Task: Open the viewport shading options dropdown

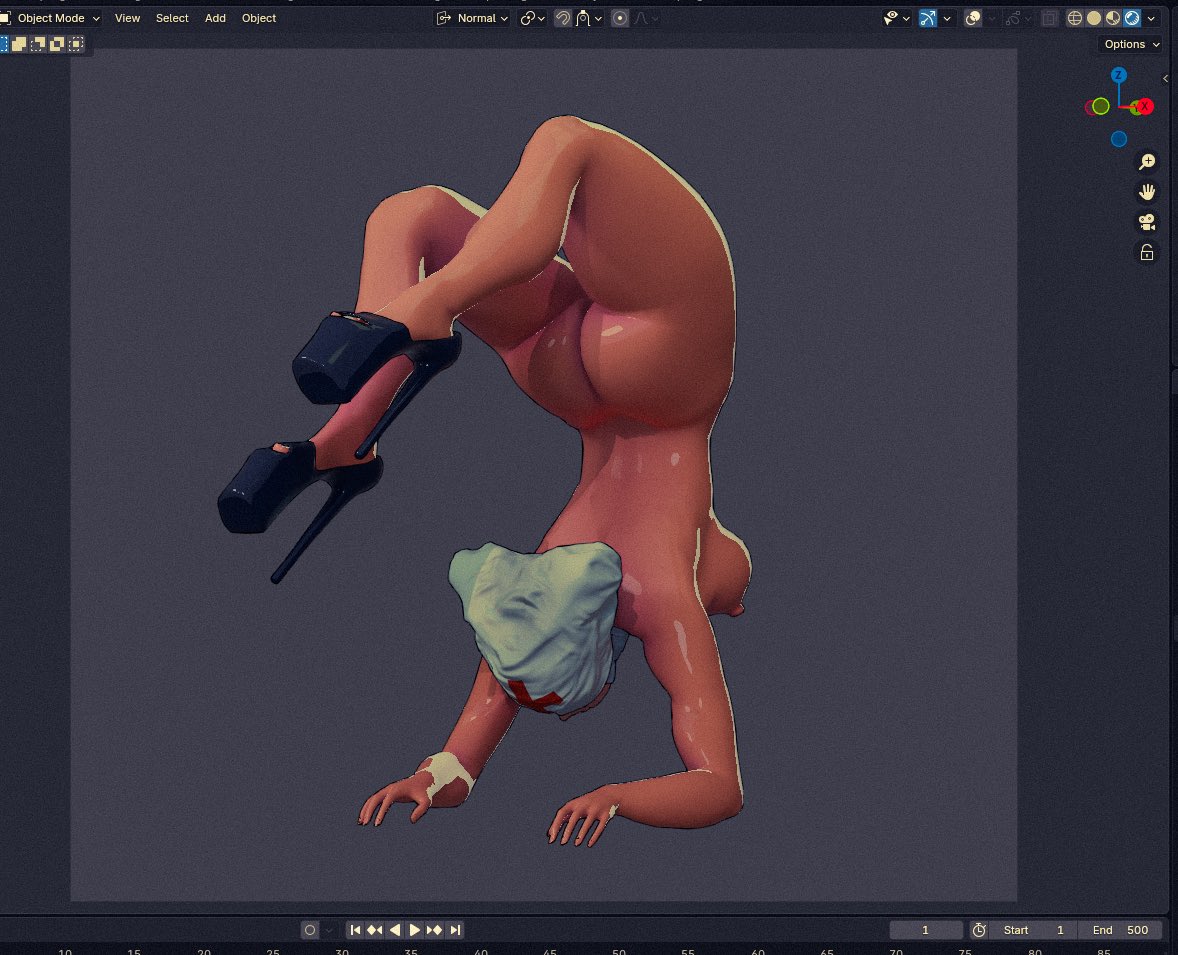Action: 1151,18
